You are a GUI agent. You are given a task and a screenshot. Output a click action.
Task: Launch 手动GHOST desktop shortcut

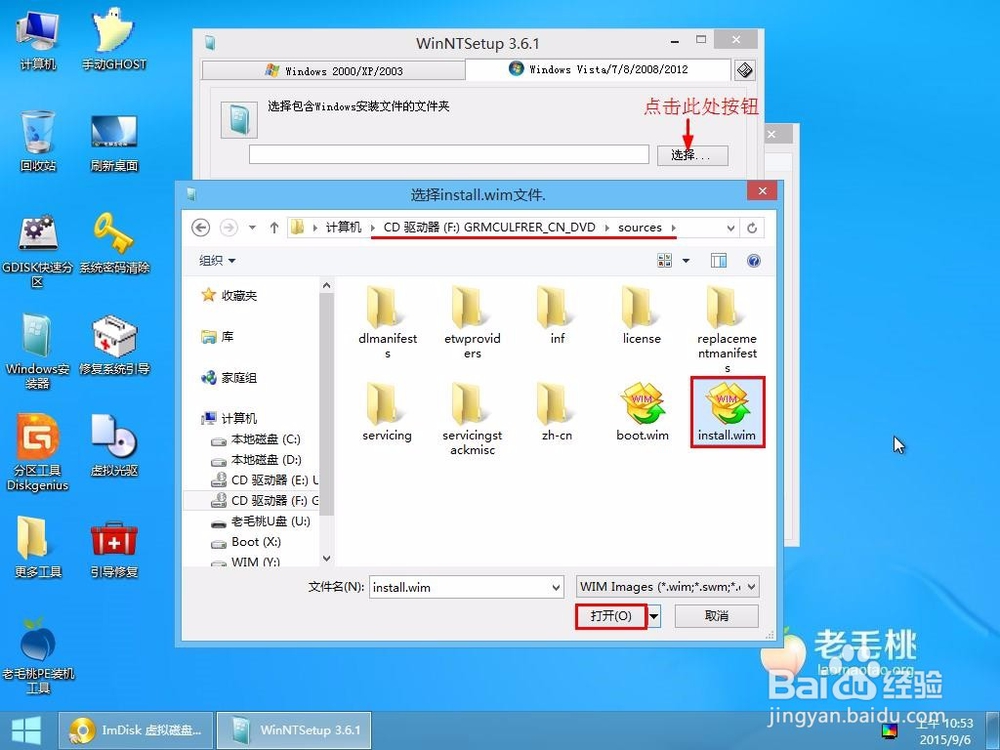pyautogui.click(x=114, y=40)
